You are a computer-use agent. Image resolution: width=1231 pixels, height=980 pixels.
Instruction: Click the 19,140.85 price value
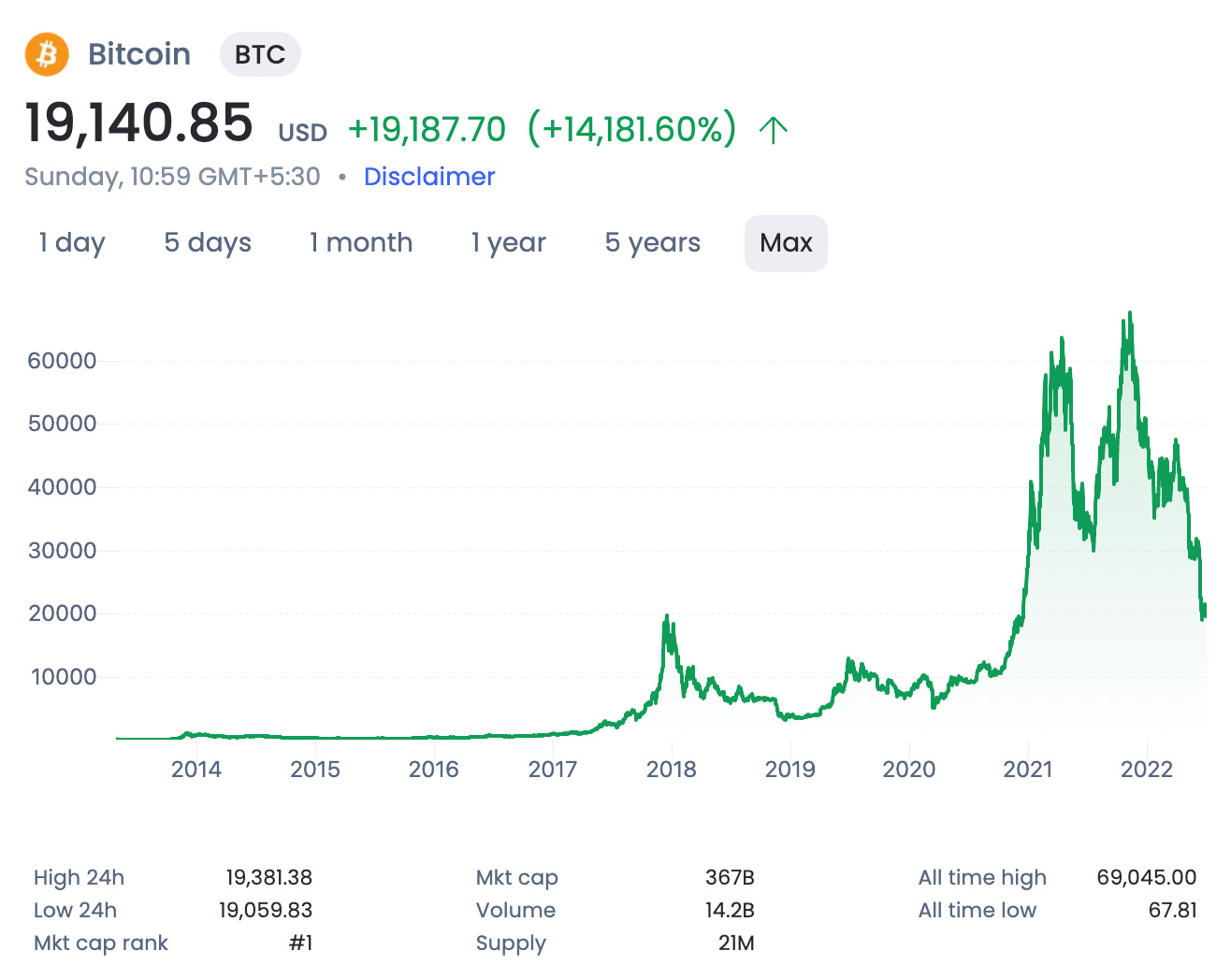click(x=138, y=122)
